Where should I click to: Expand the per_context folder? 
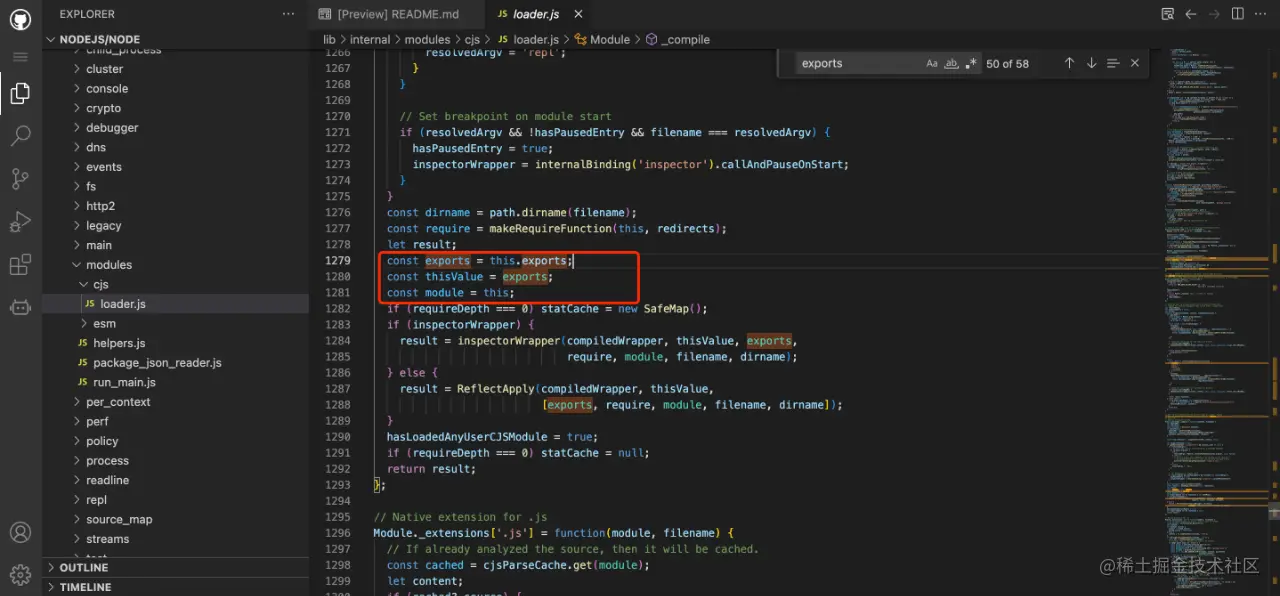pos(175,402)
